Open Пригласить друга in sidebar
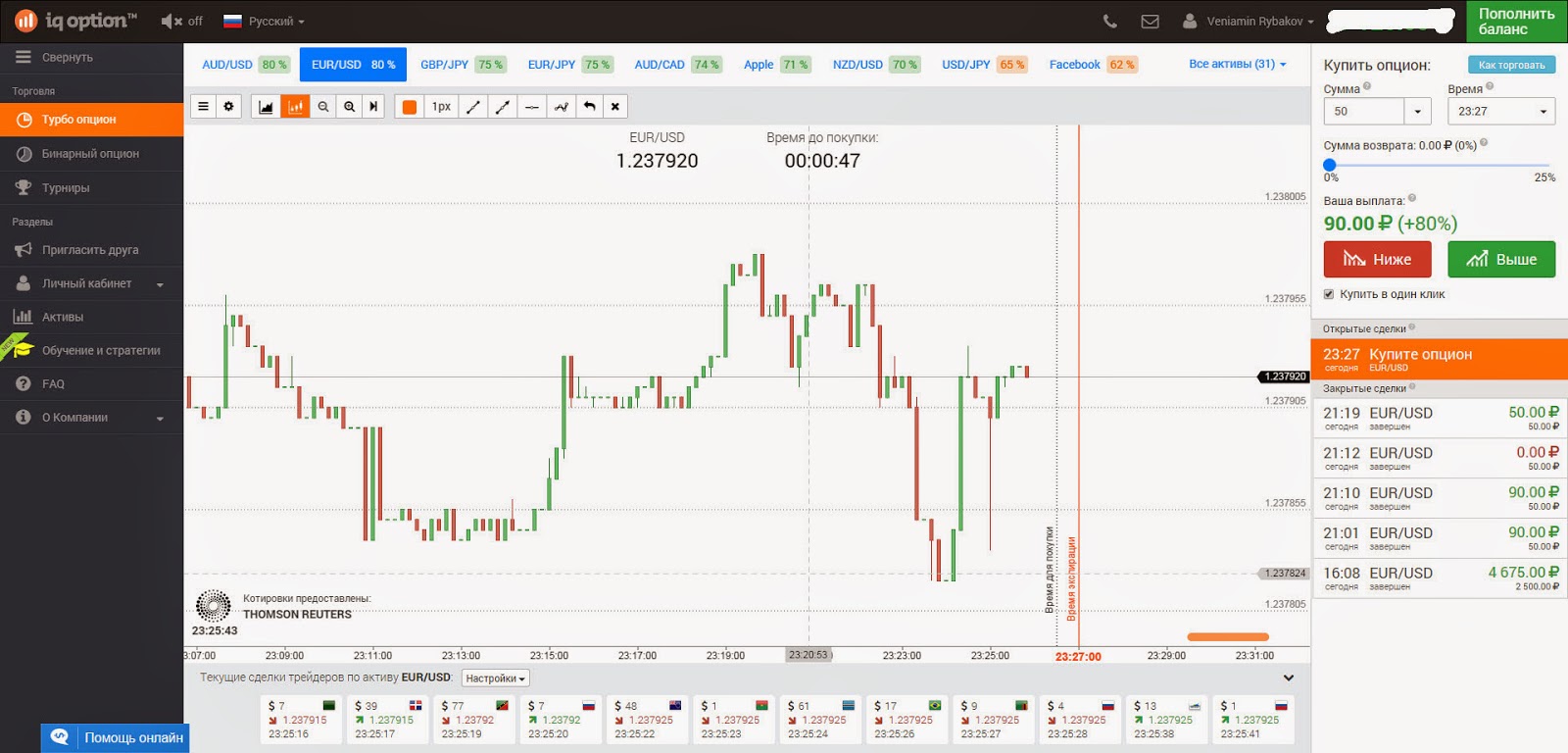The width and height of the screenshot is (1568, 753). (x=91, y=250)
